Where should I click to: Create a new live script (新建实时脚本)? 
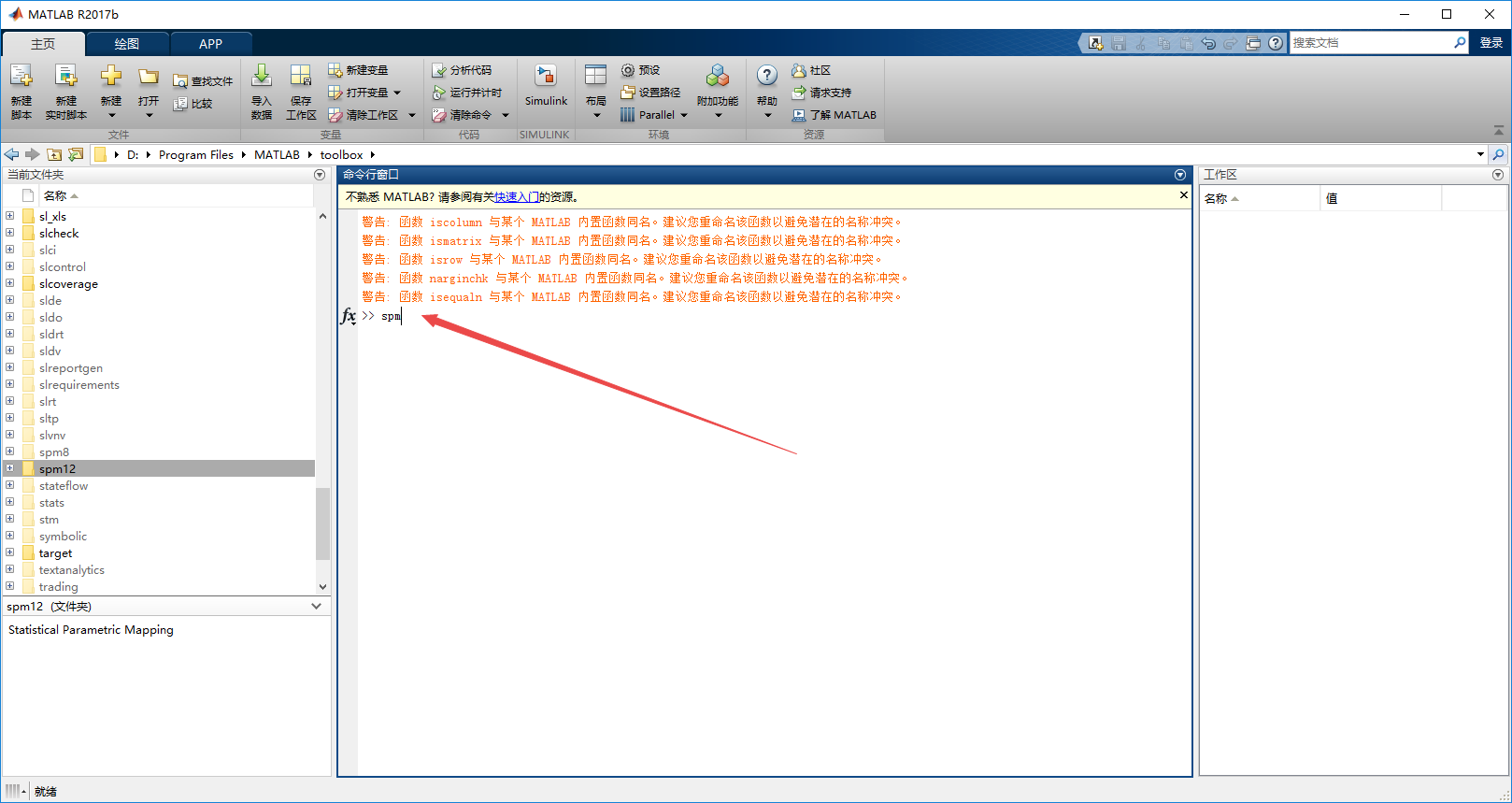point(65,91)
